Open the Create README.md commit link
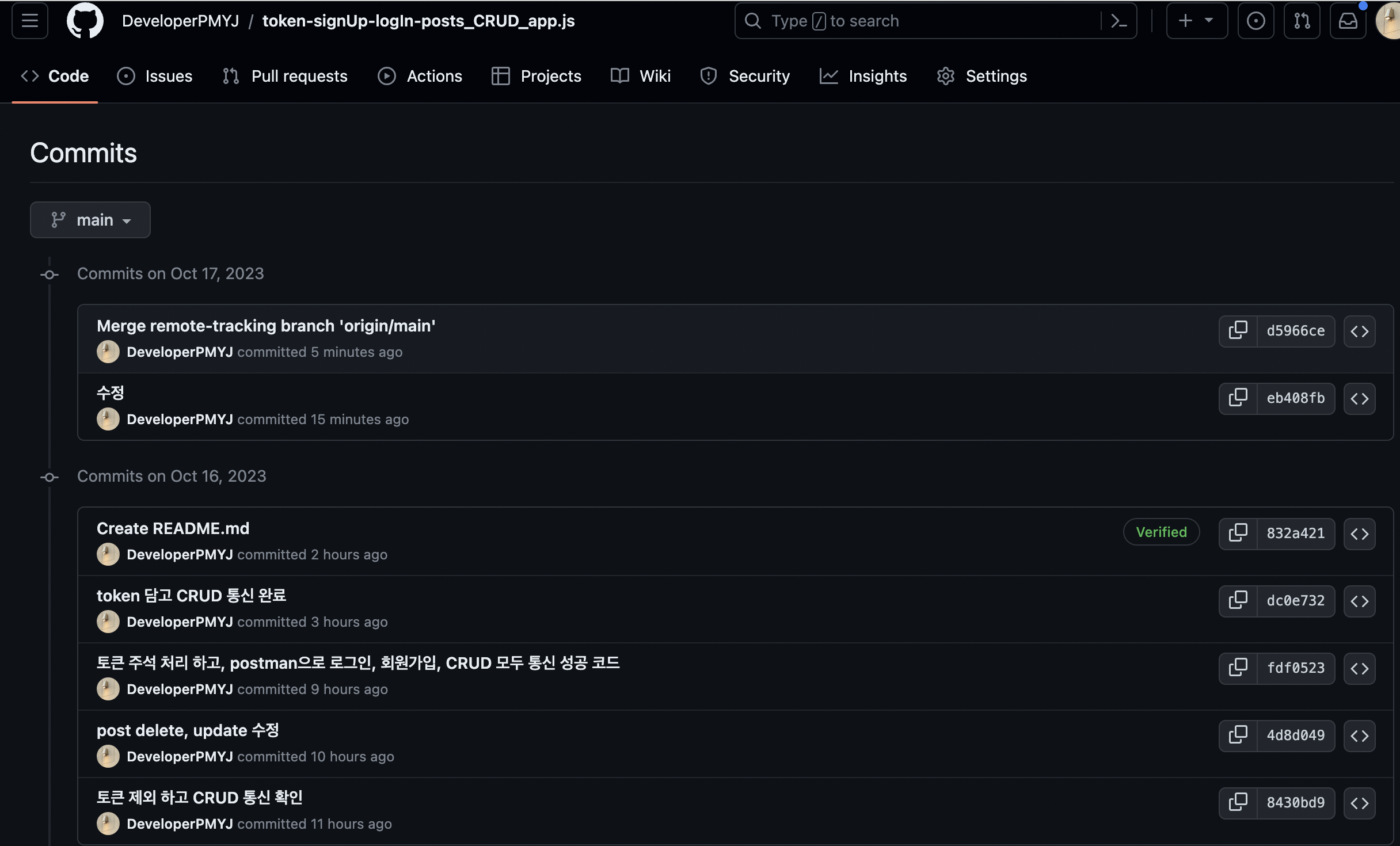Screen dimensions: 1400x846 click(x=173, y=528)
